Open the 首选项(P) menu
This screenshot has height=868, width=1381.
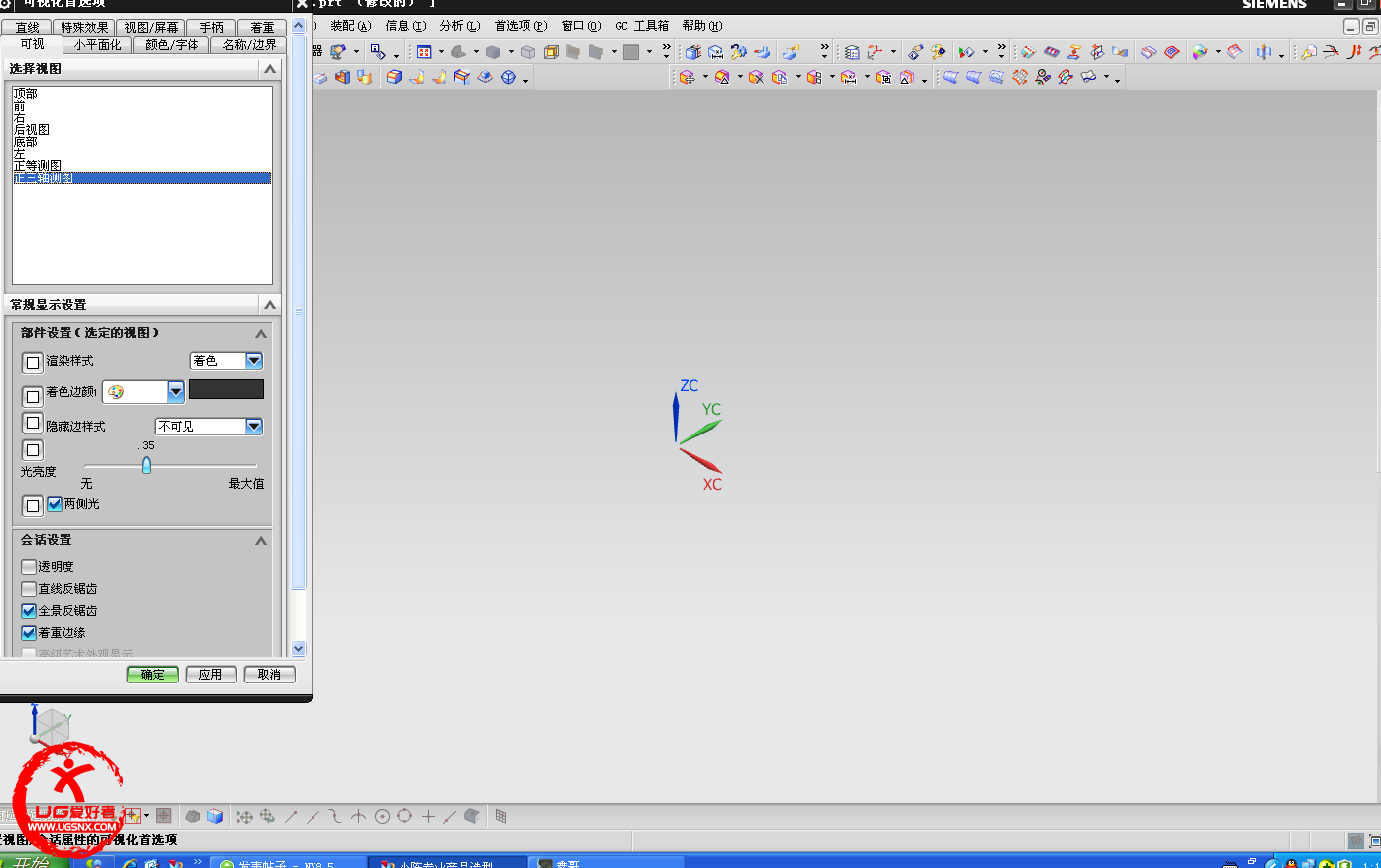coord(521,26)
